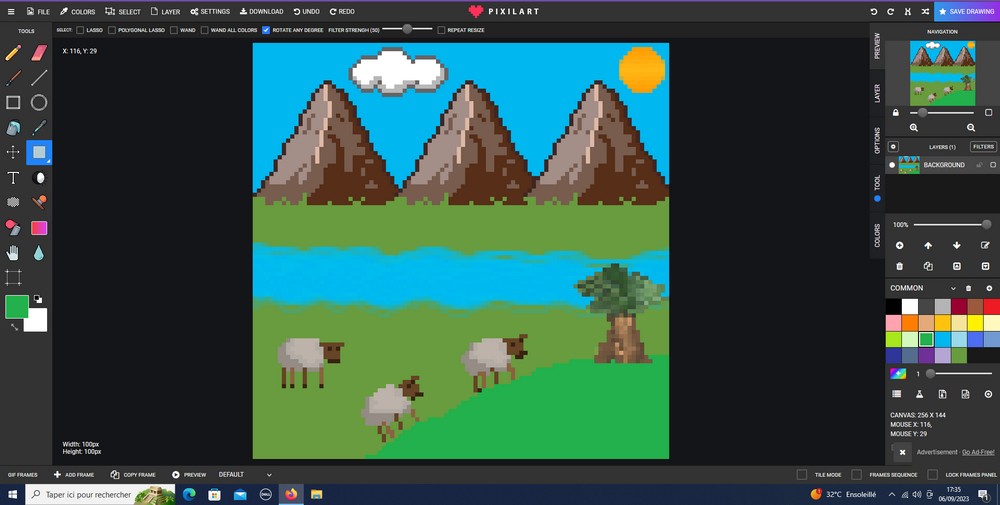Pick the paint Bucket fill tool

[13, 128]
